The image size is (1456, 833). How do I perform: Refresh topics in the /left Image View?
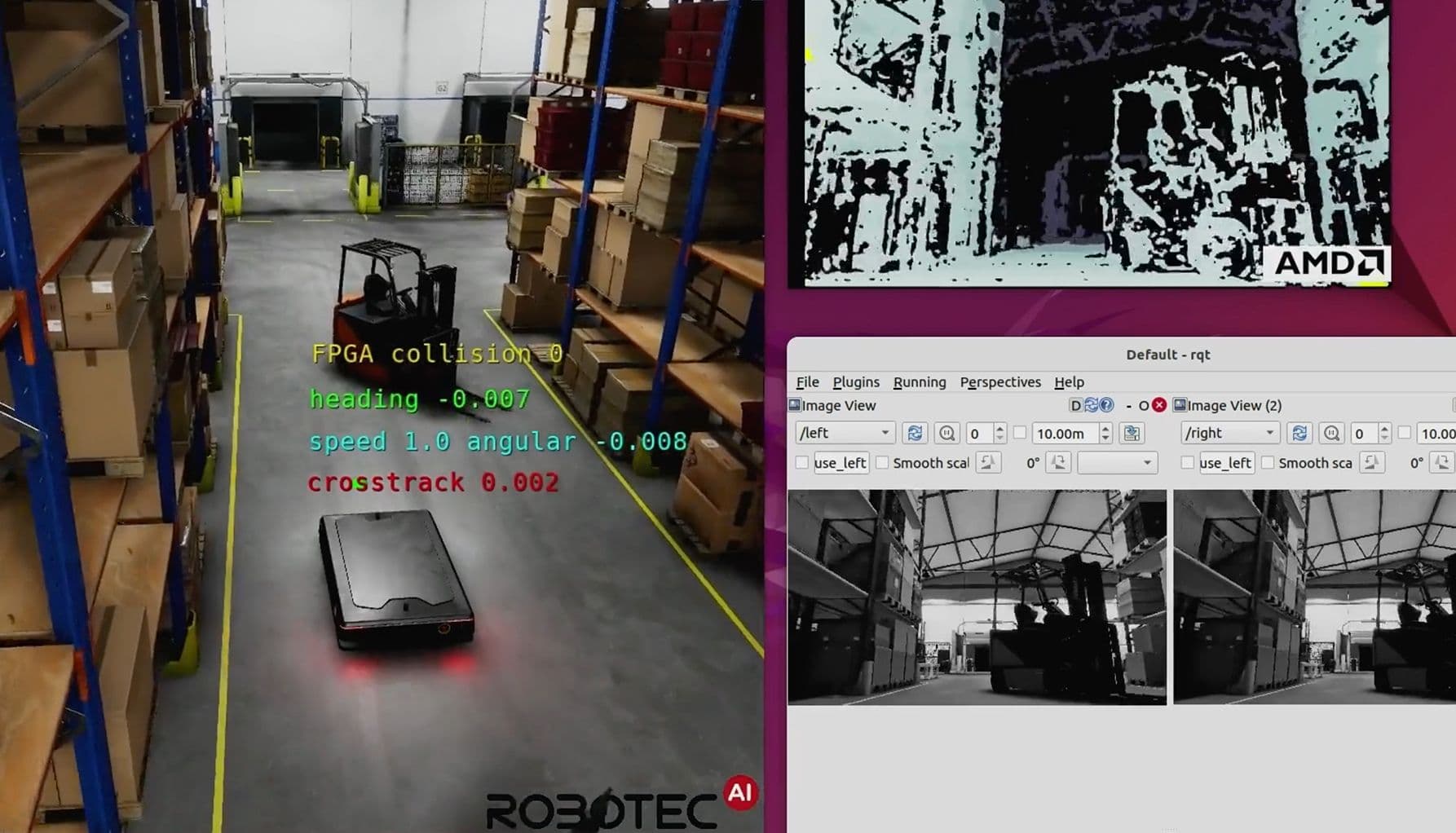[x=915, y=434]
